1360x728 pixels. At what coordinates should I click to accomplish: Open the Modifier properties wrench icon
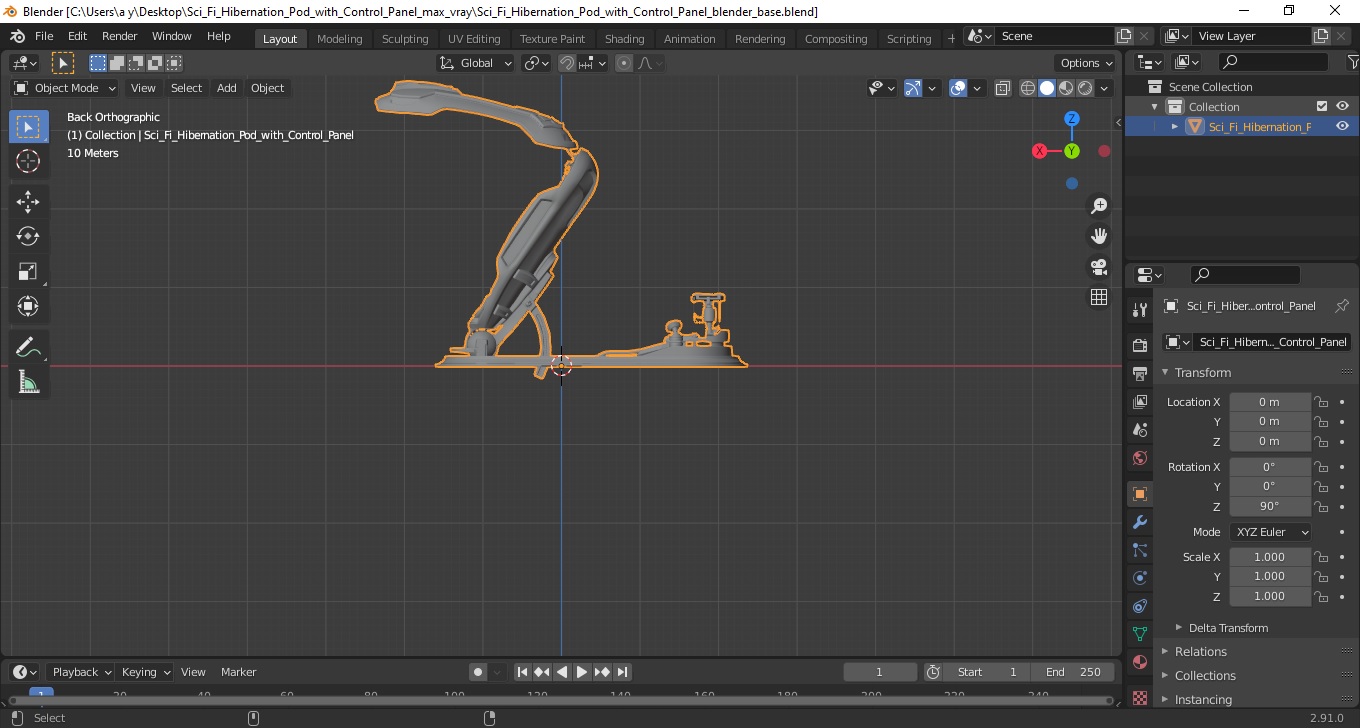(1139, 522)
